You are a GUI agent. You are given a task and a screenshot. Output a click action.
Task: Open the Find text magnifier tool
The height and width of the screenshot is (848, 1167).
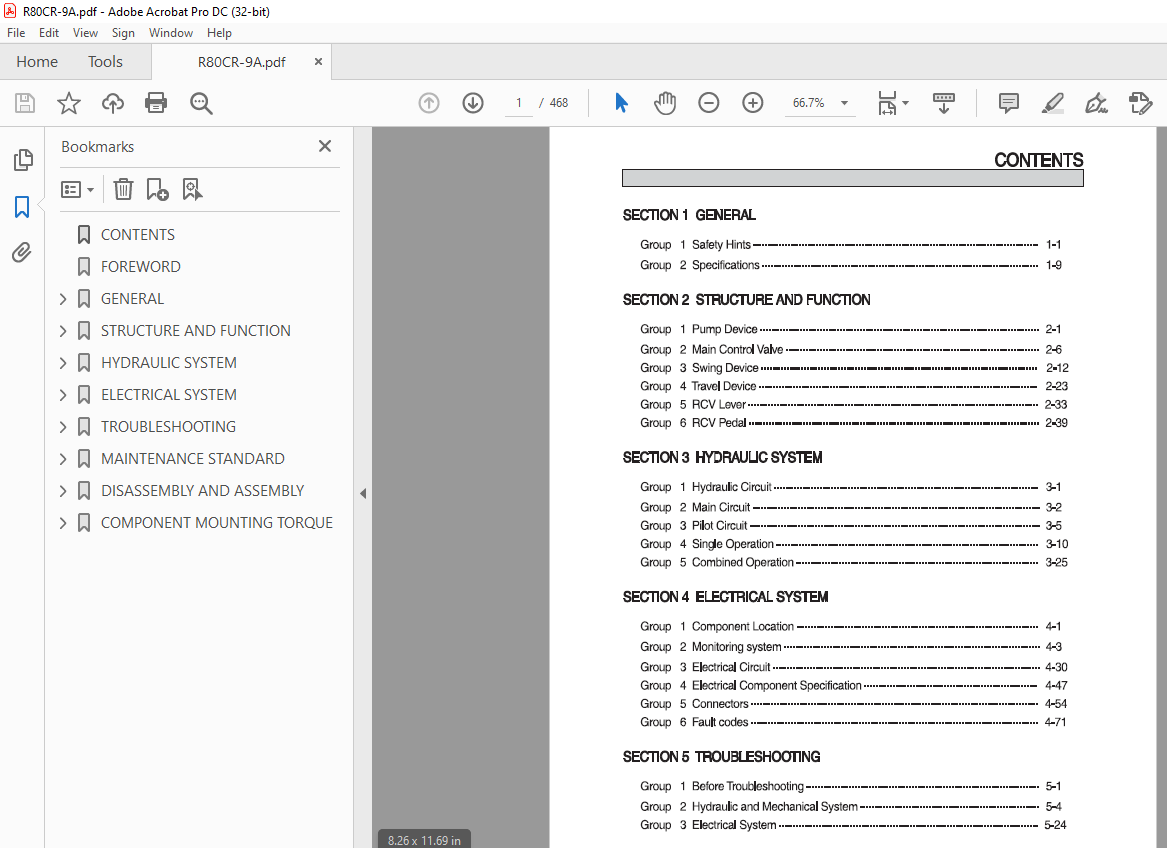pyautogui.click(x=201, y=103)
